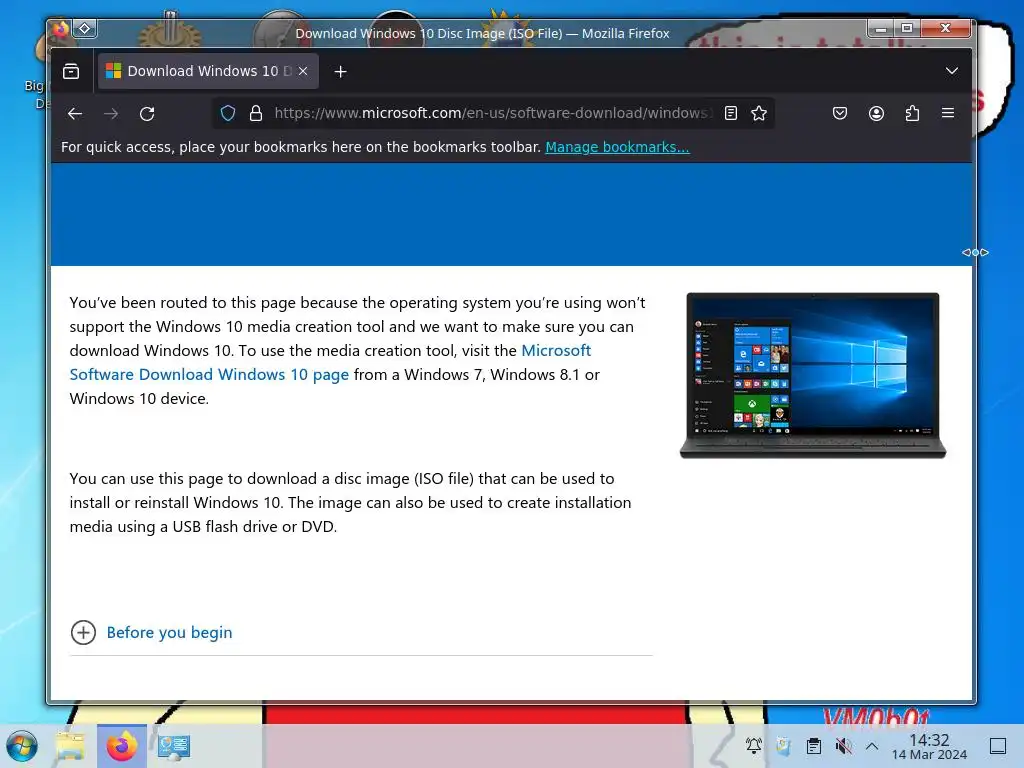Maximize the Firefox window
Viewport: 1024px width, 768px height.
click(x=907, y=28)
